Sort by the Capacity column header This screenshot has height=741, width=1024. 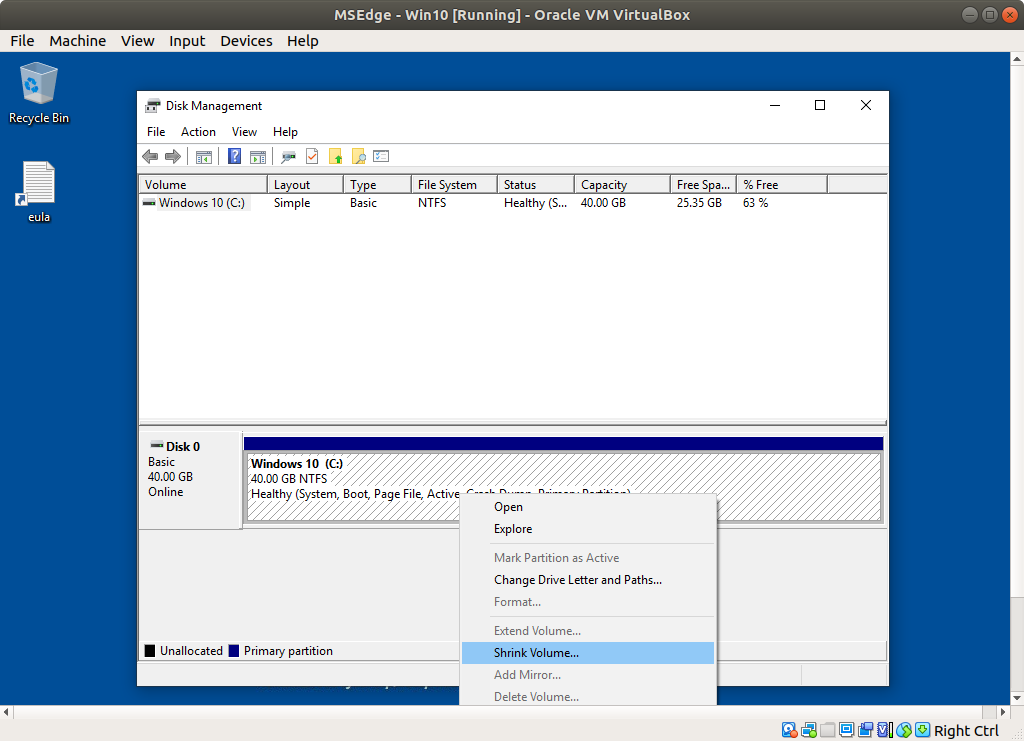pyautogui.click(x=622, y=185)
